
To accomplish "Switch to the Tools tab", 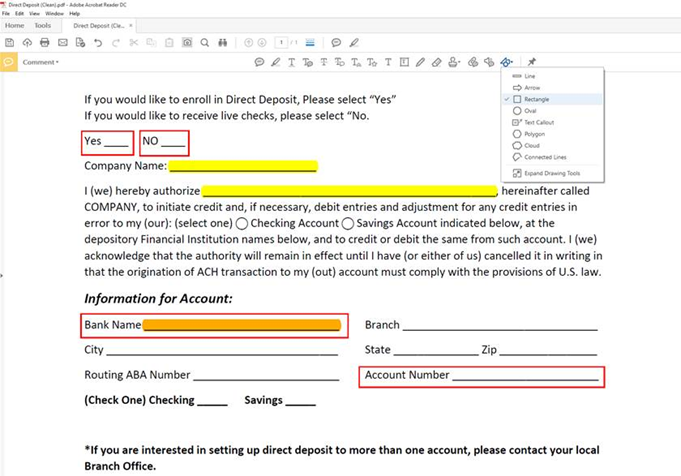I will [43, 26].
